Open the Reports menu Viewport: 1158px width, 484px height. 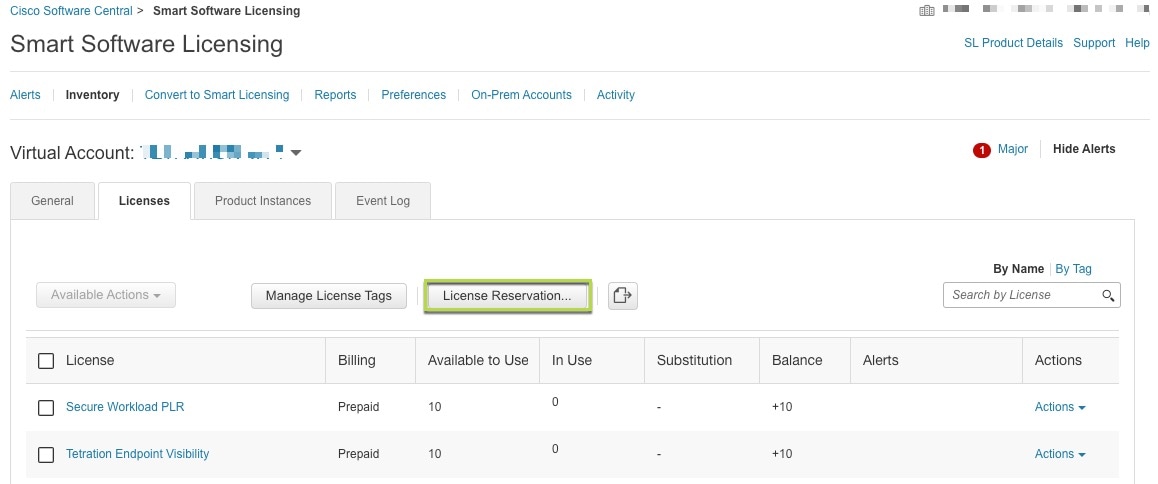pos(335,95)
